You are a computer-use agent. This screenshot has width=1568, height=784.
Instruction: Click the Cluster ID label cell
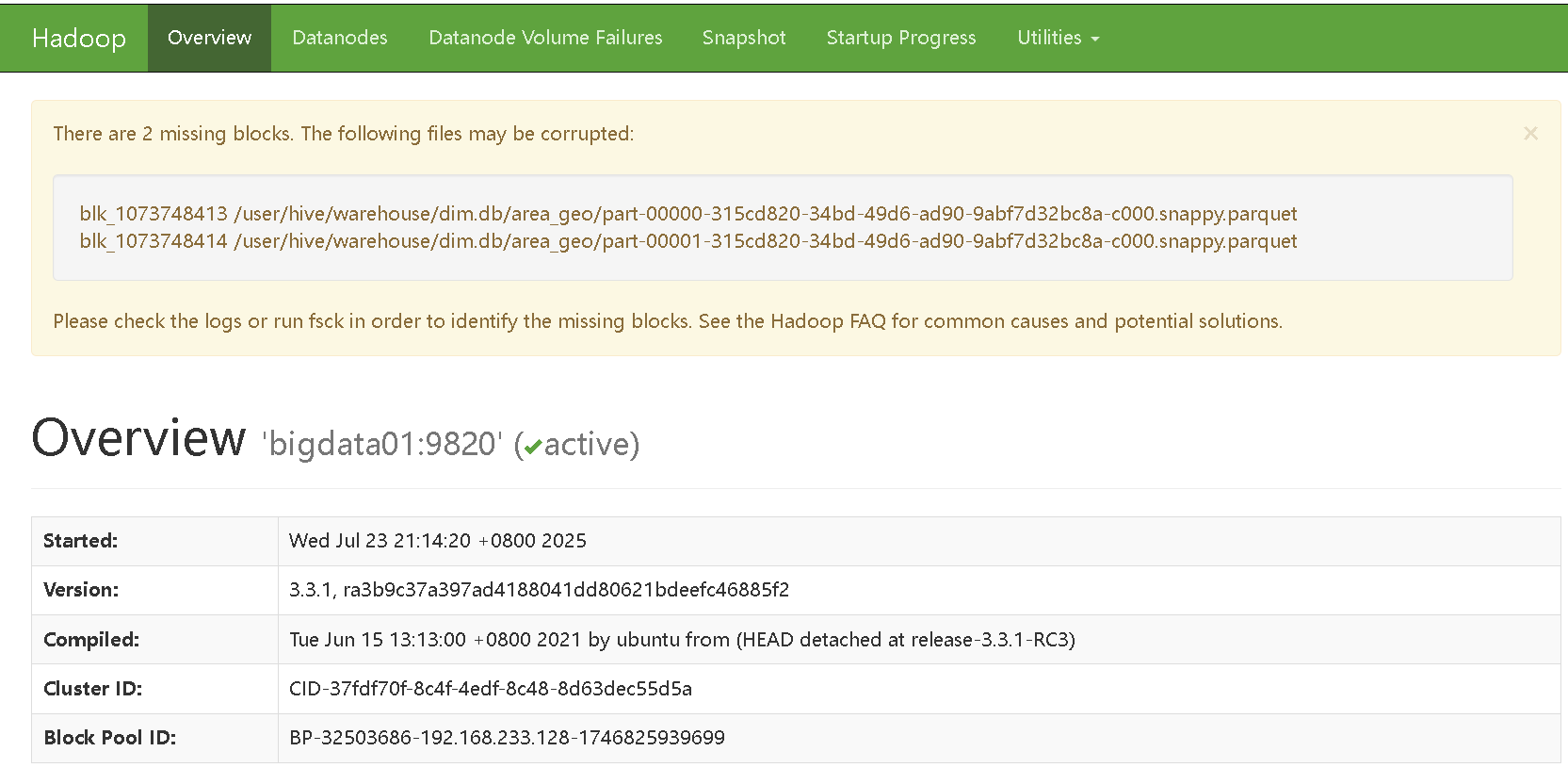[x=154, y=689]
